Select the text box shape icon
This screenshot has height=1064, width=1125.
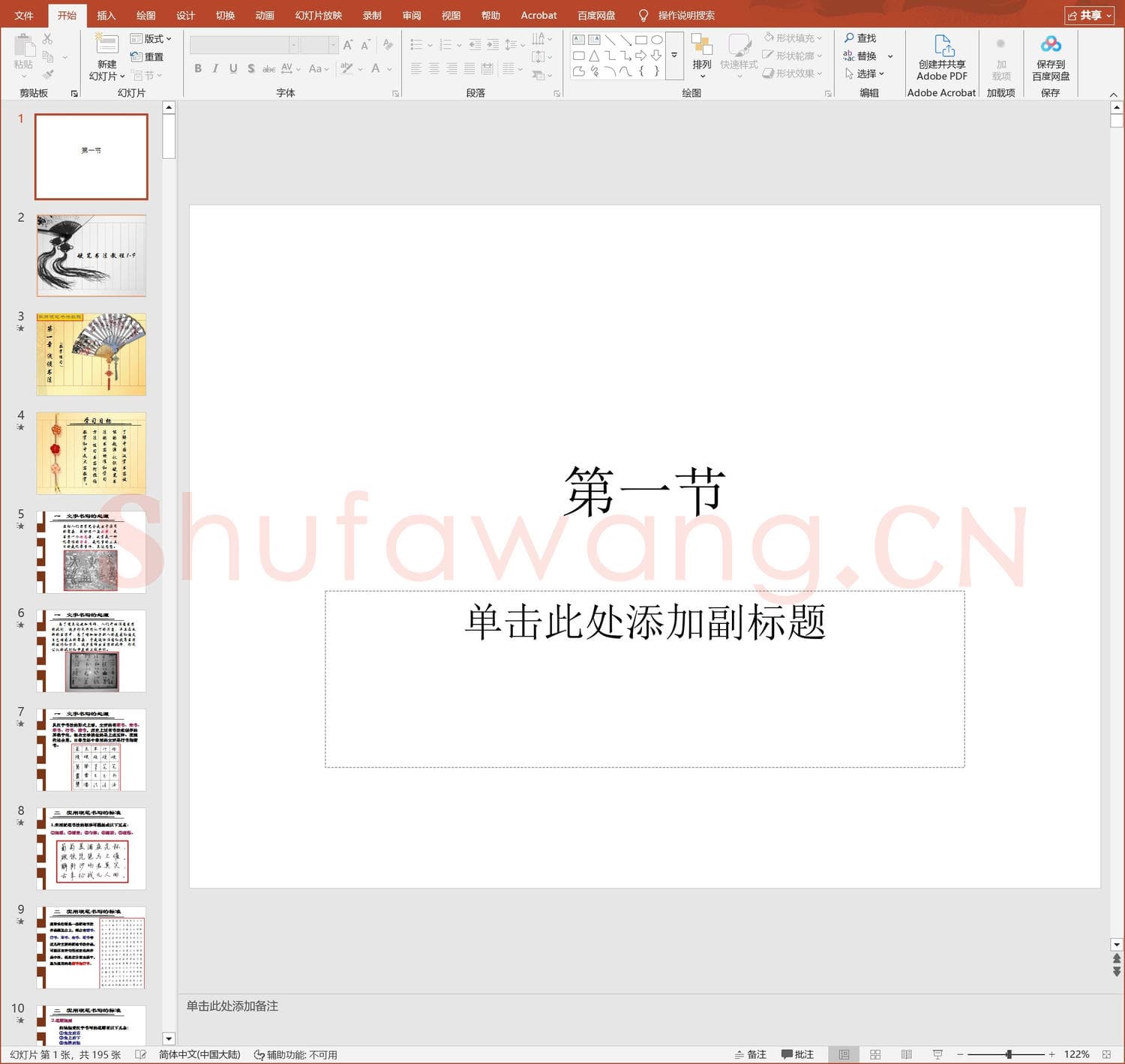579,40
